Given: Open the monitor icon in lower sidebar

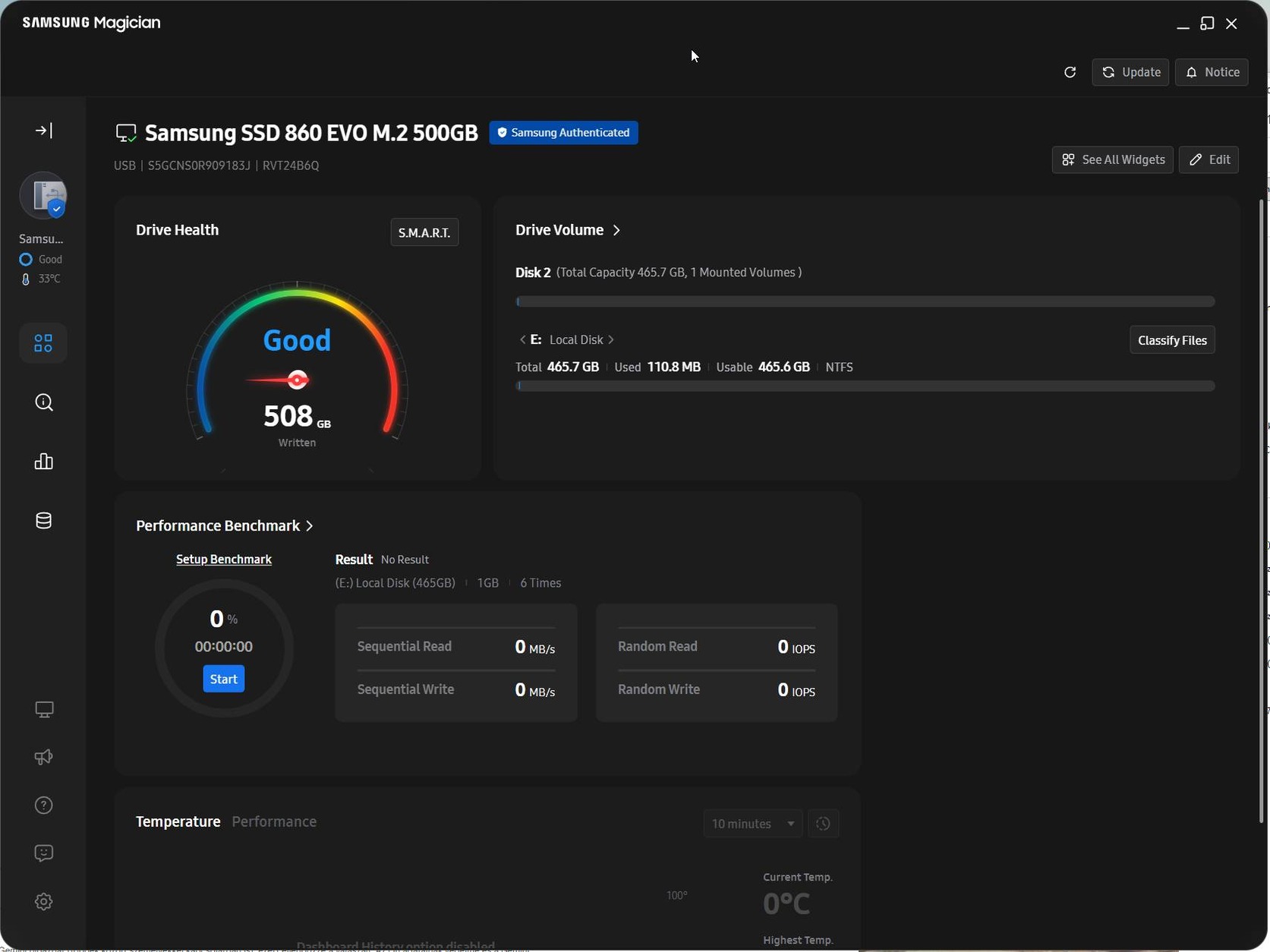Looking at the screenshot, I should pyautogui.click(x=44, y=710).
